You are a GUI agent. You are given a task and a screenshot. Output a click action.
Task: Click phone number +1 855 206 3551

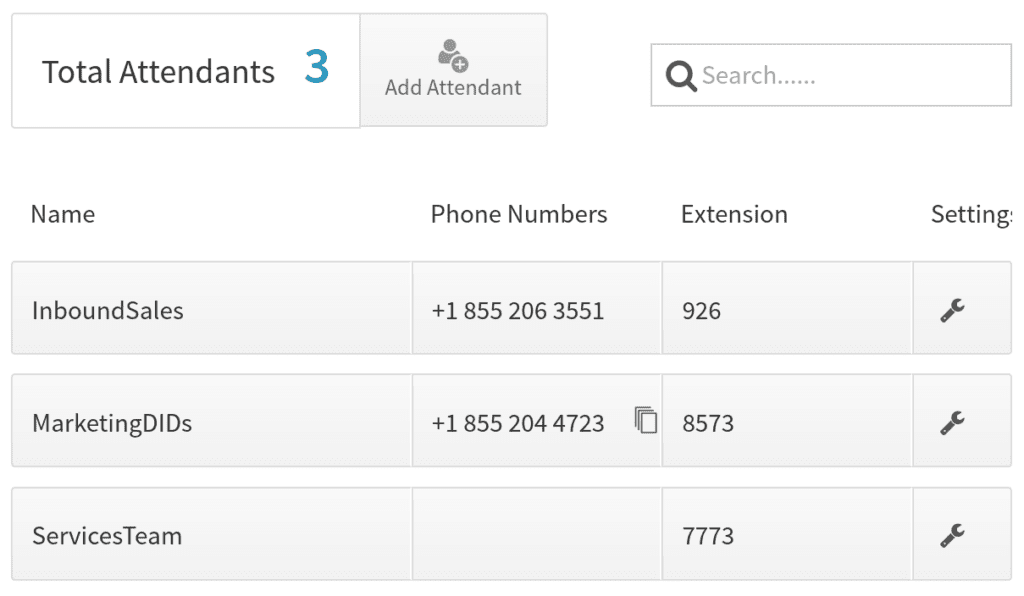[x=518, y=311]
